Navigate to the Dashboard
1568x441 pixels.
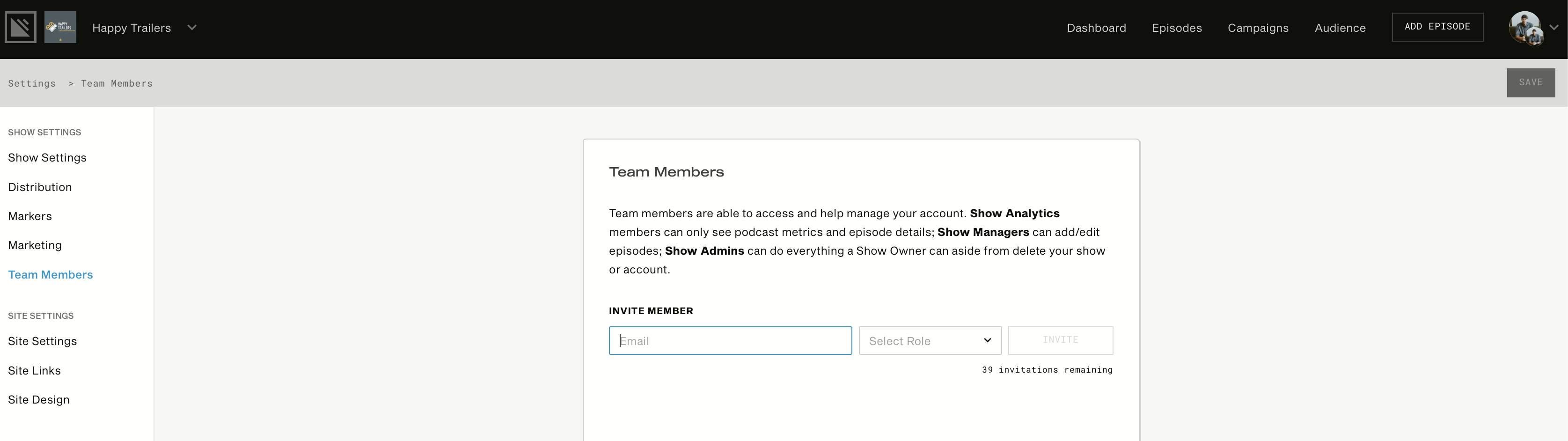1096,28
